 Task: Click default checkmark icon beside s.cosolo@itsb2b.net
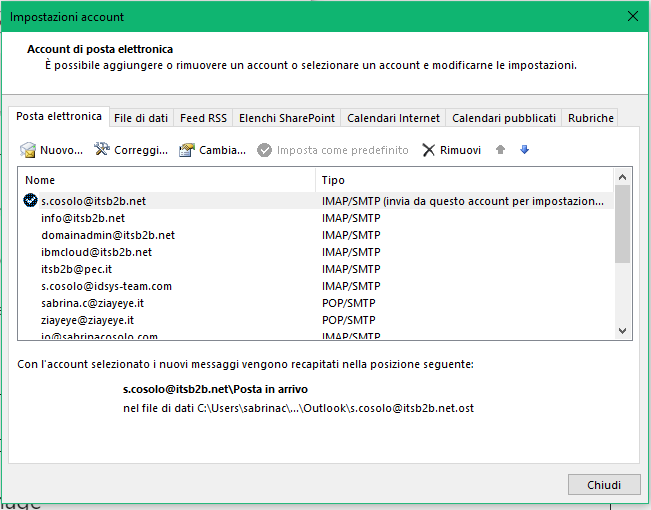pyautogui.click(x=30, y=201)
